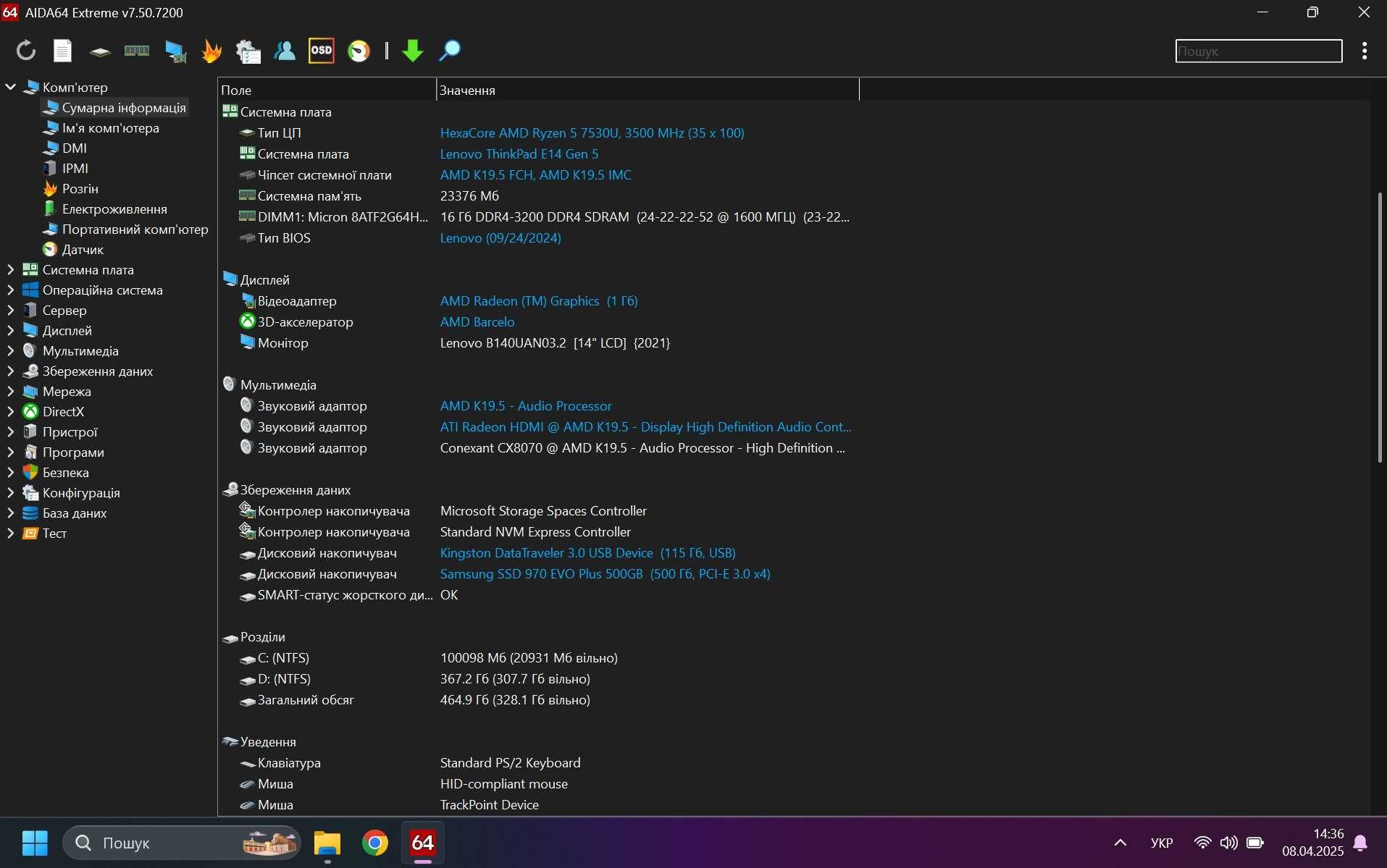
Task: Select the D: (NTFS) partition row
Action: (538, 678)
